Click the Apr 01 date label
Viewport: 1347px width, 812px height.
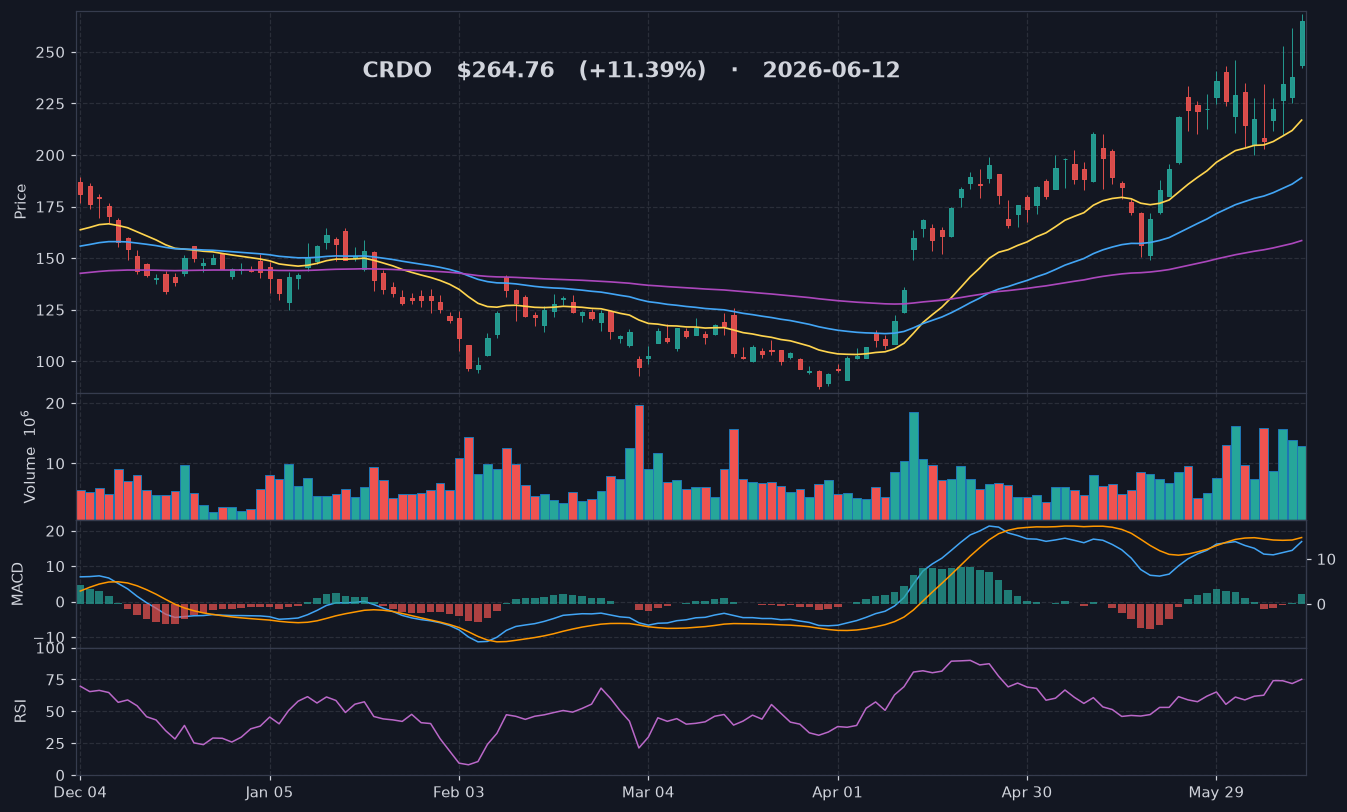pos(837,792)
